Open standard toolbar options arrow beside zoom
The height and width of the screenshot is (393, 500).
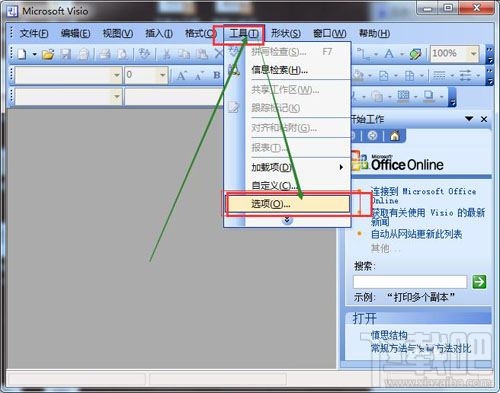pos(489,55)
